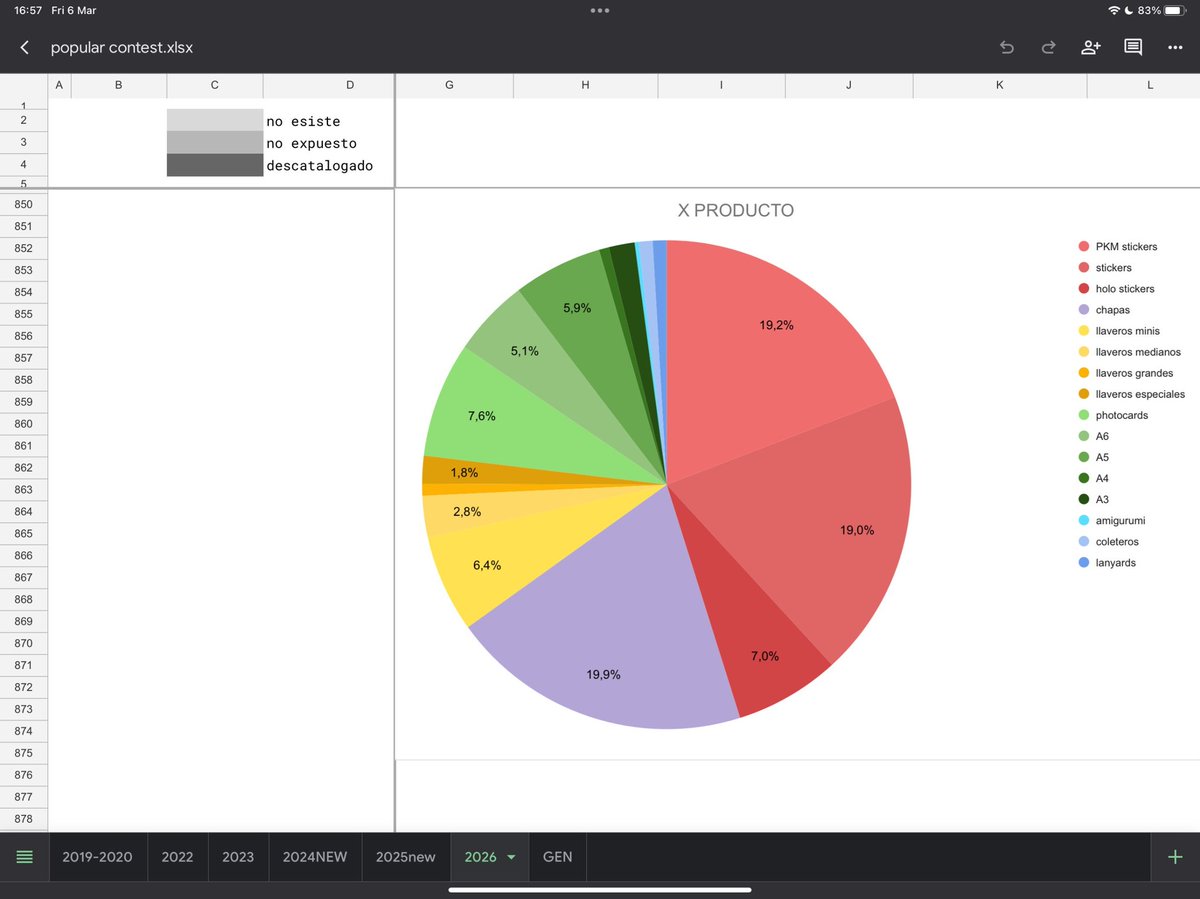Tap the holo stickers legend entry
The width and height of the screenshot is (1200, 899).
[x=1116, y=288]
